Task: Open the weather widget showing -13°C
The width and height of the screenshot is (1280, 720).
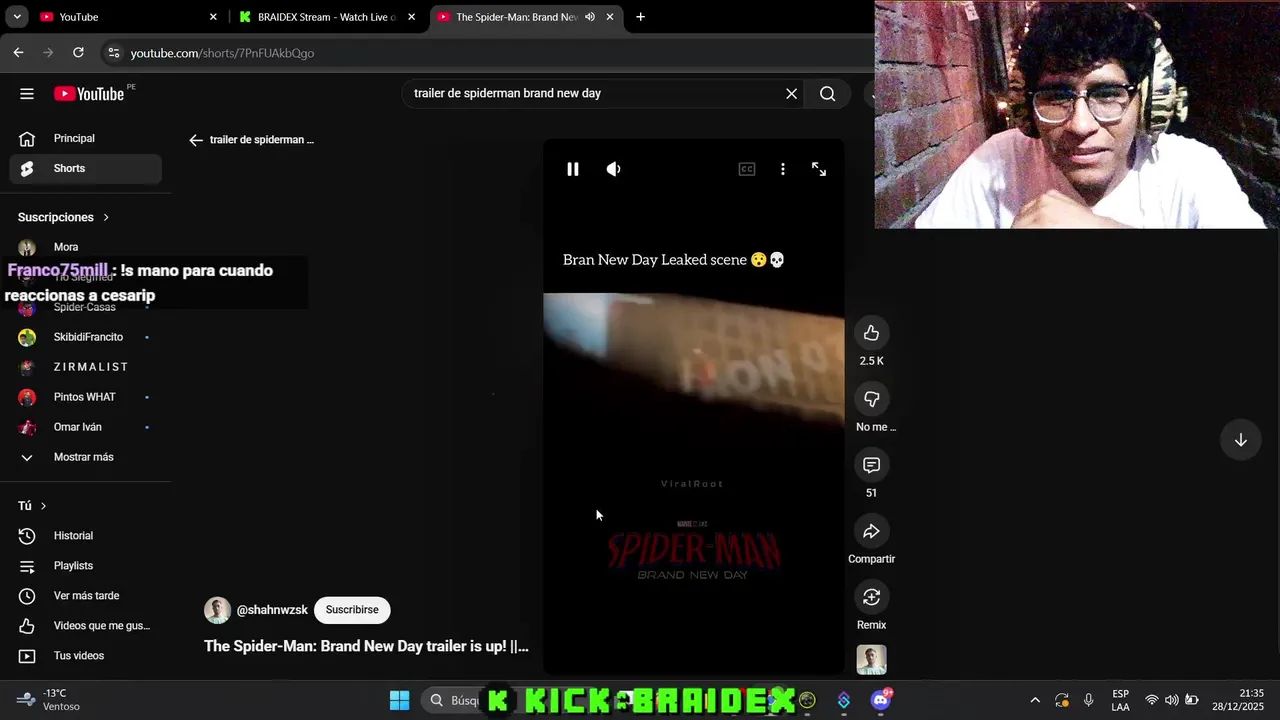Action: pyautogui.click(x=50, y=700)
